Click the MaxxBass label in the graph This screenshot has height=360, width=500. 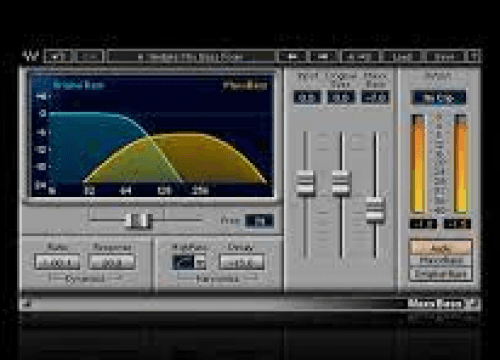point(245,86)
